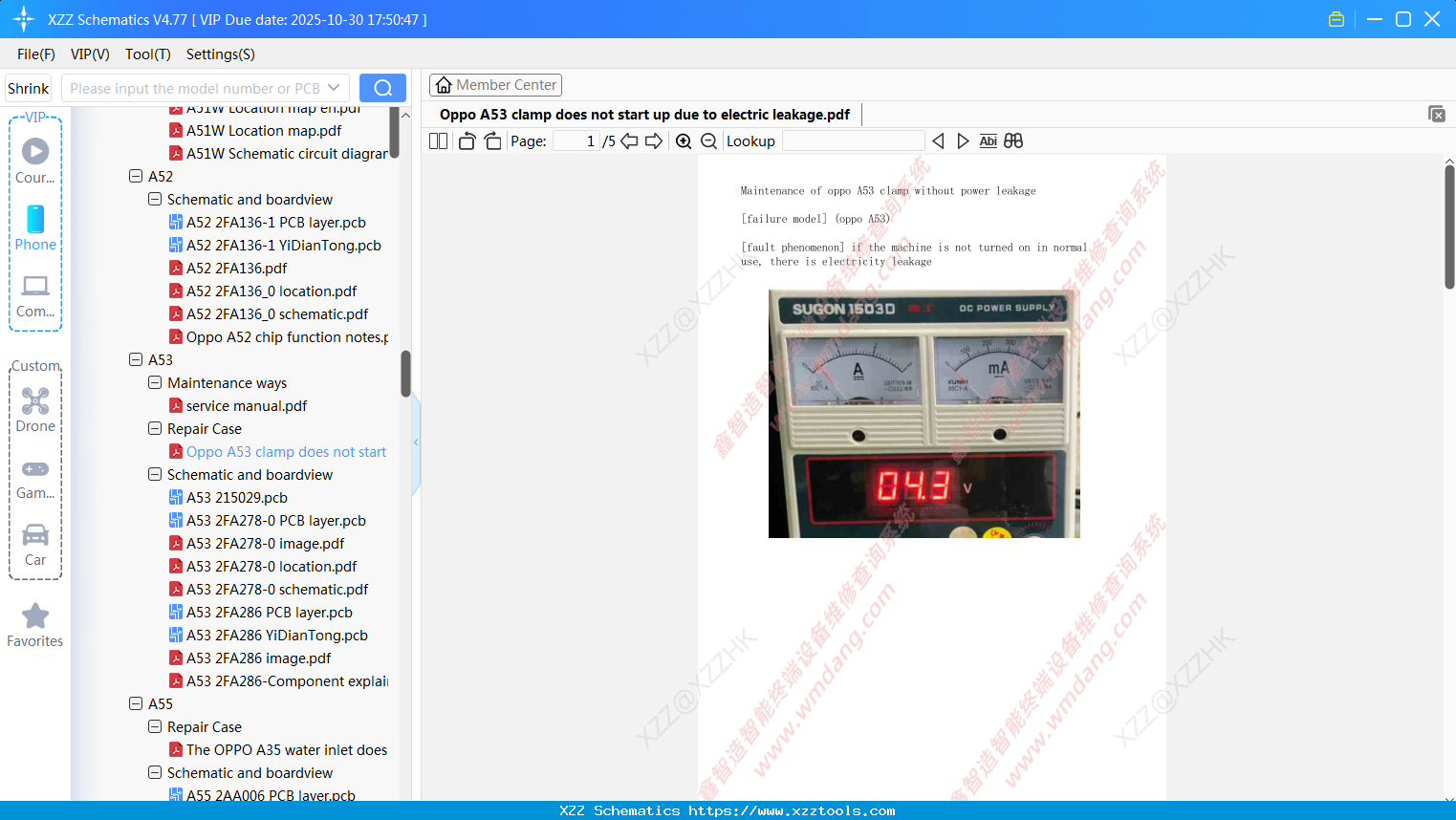1456x820 pixels.
Task: Click the XZZ Schematics app logo
Action: coord(24,19)
